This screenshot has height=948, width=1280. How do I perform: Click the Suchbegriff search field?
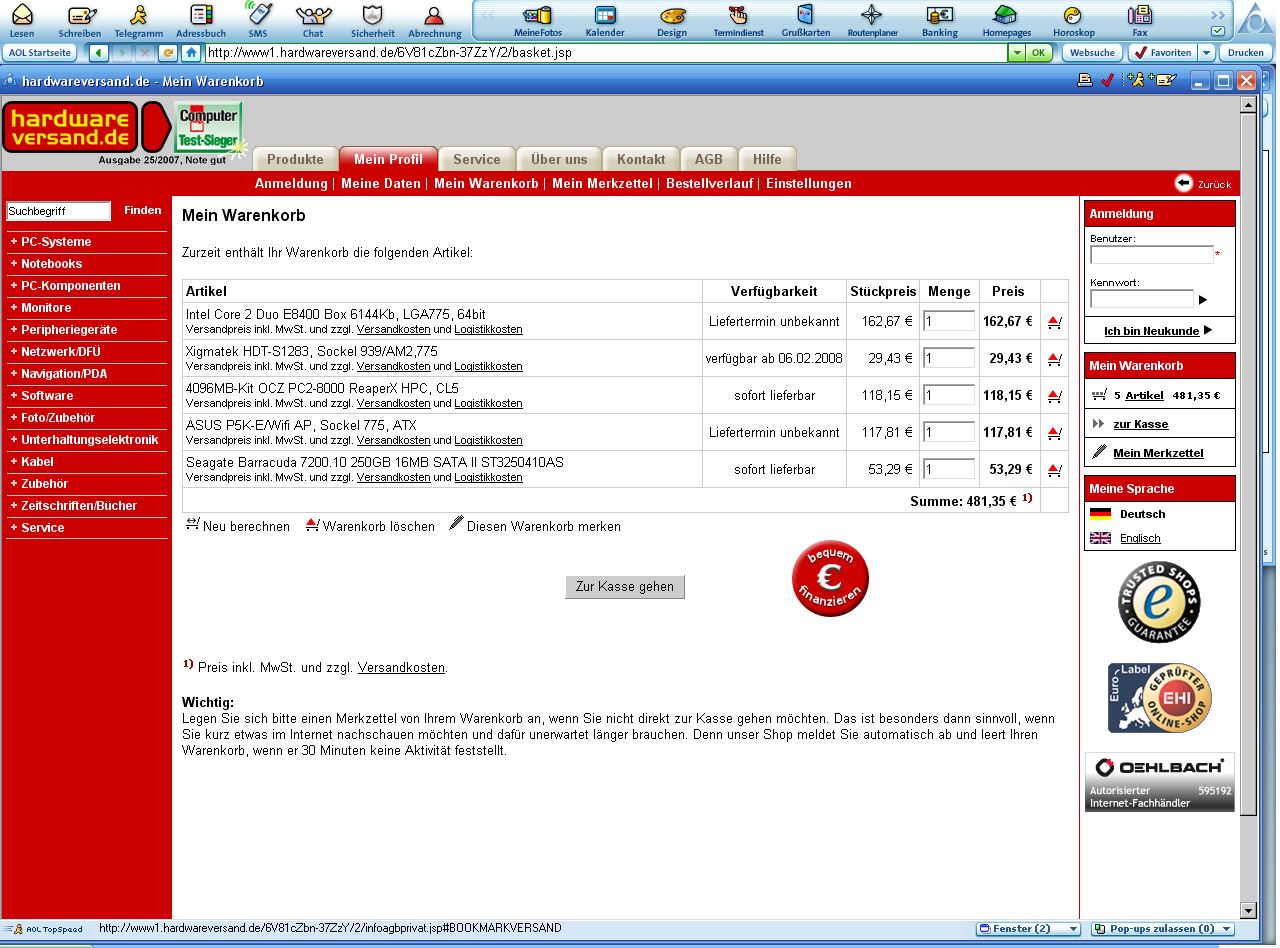(58, 211)
